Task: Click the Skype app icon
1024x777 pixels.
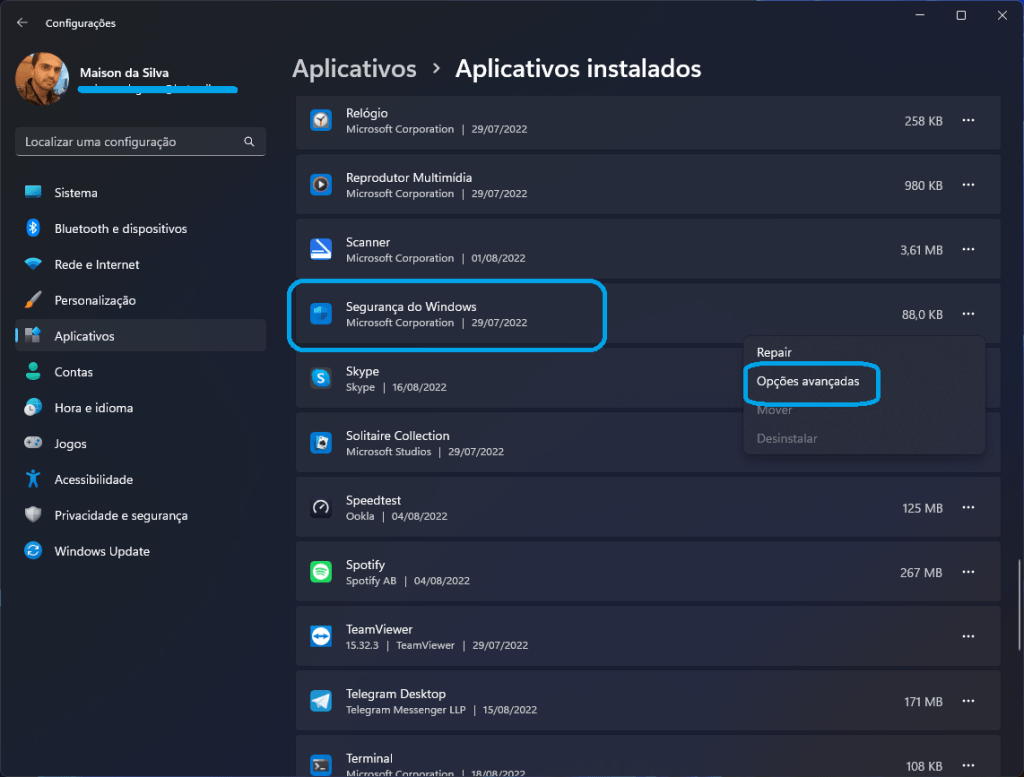Action: point(321,379)
